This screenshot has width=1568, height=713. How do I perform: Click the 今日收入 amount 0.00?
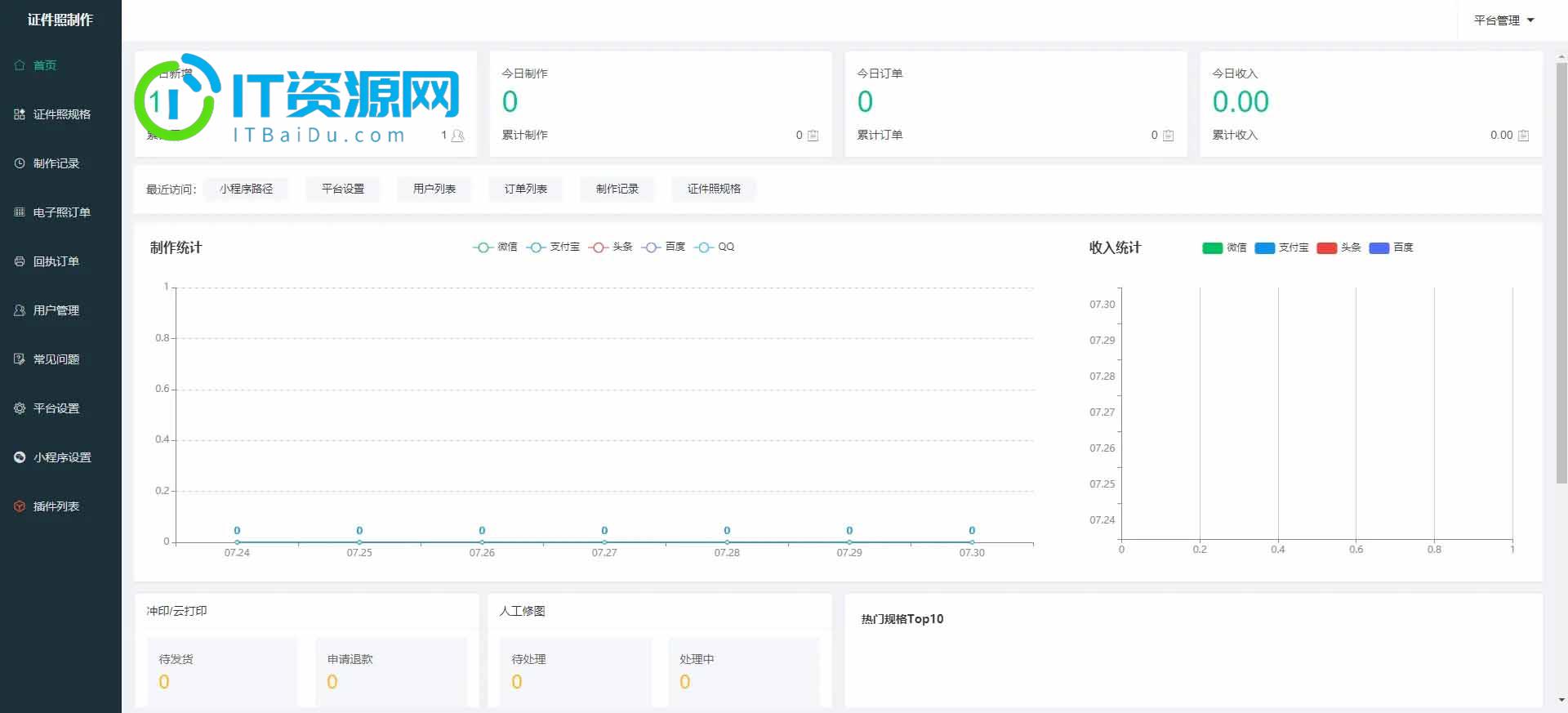(x=1241, y=102)
